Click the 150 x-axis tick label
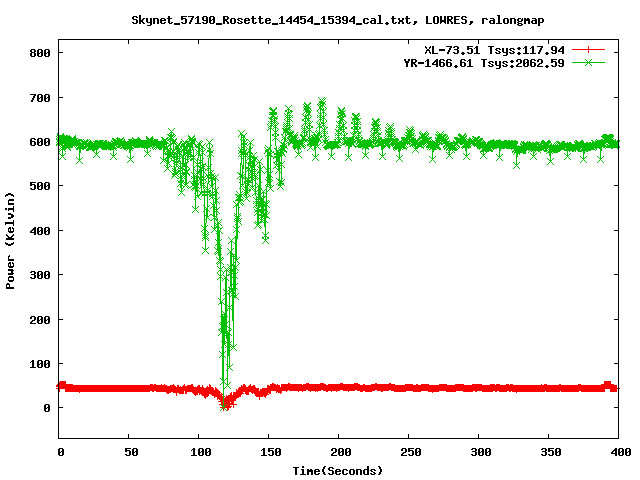Screen dimensions: 640x480 click(x=271, y=452)
